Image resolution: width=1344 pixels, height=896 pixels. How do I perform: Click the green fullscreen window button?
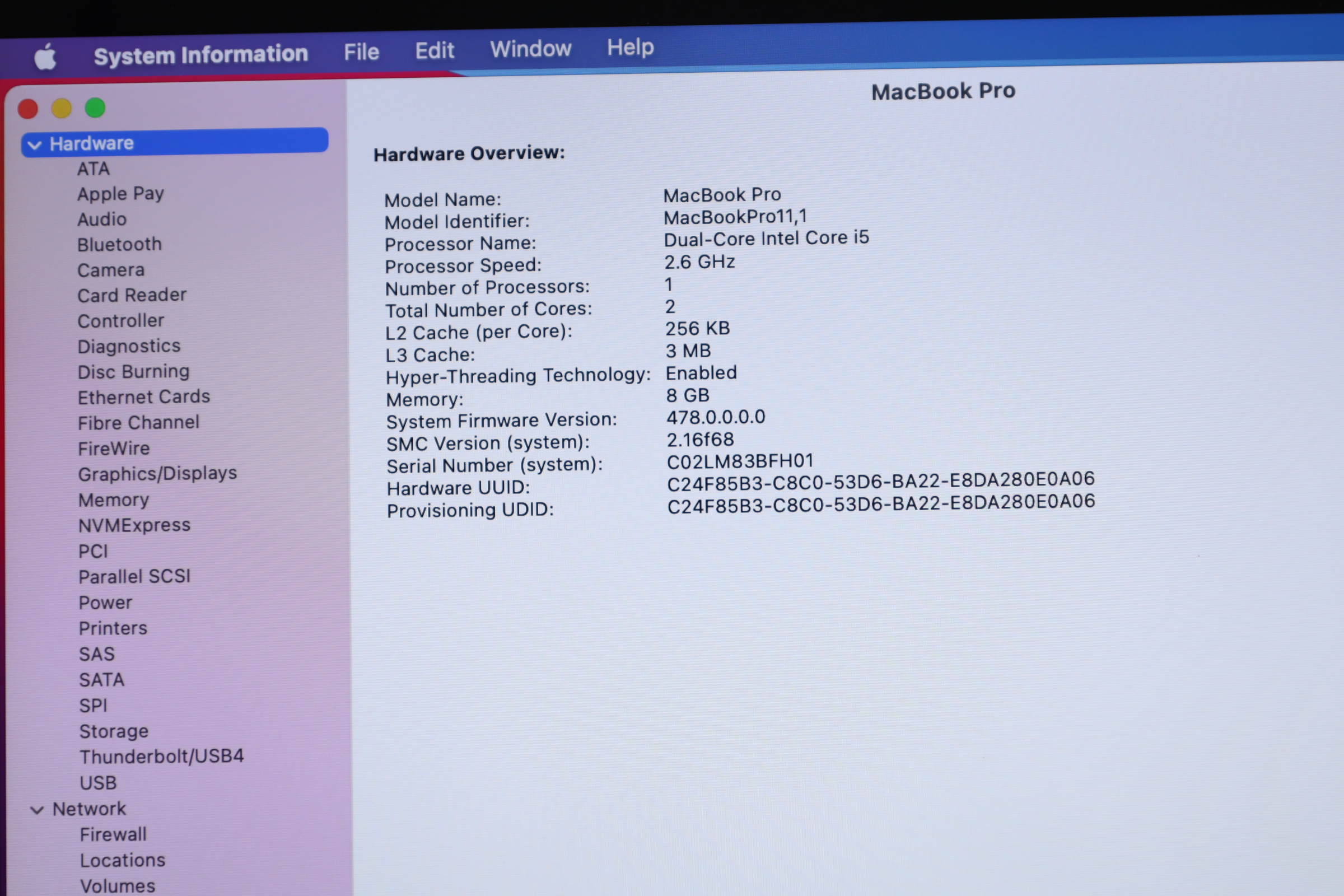pos(95,108)
